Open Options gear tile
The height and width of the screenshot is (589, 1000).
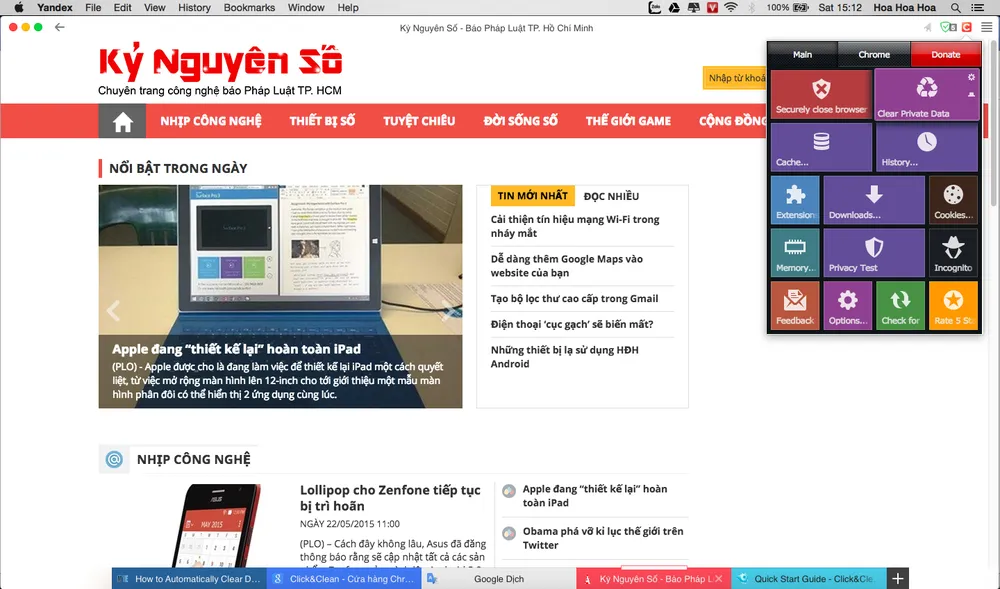click(847, 306)
